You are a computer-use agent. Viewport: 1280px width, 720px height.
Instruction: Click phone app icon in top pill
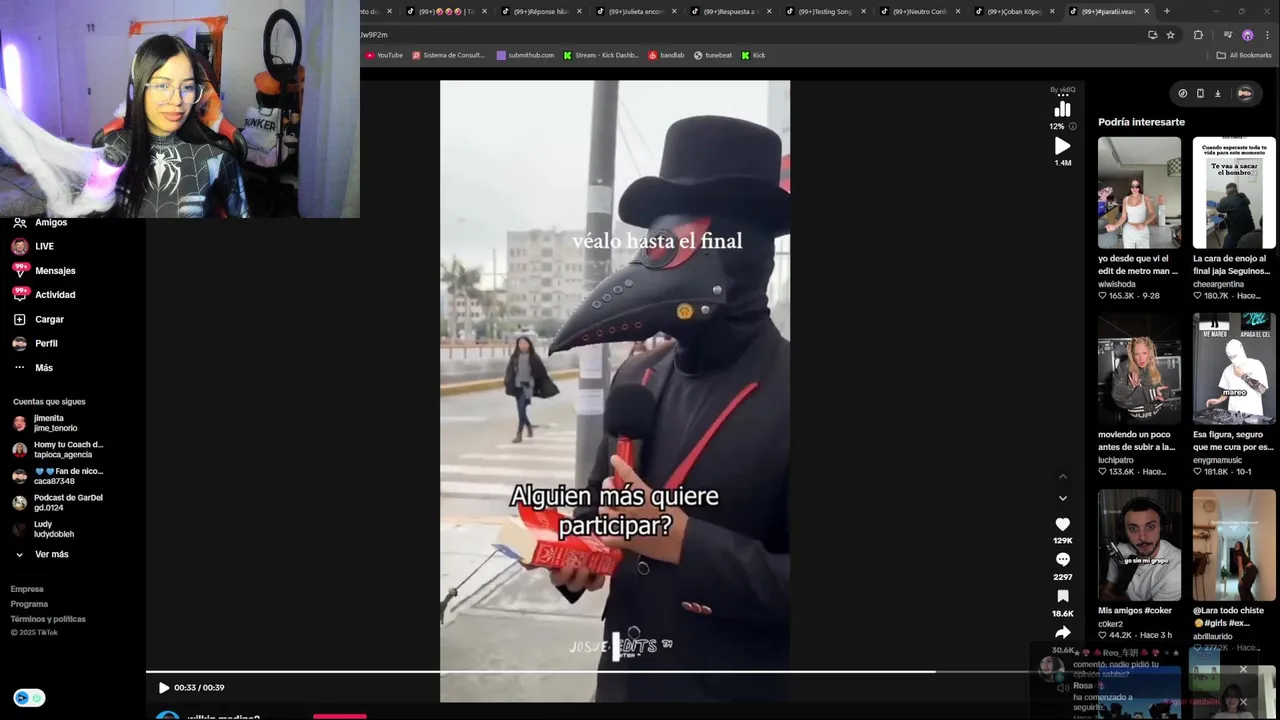1200,93
